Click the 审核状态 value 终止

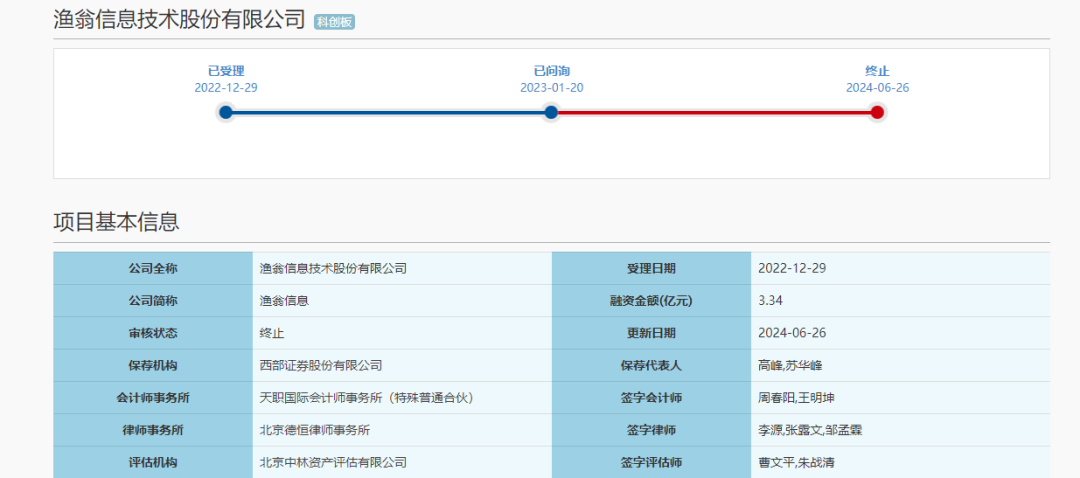[x=272, y=333]
